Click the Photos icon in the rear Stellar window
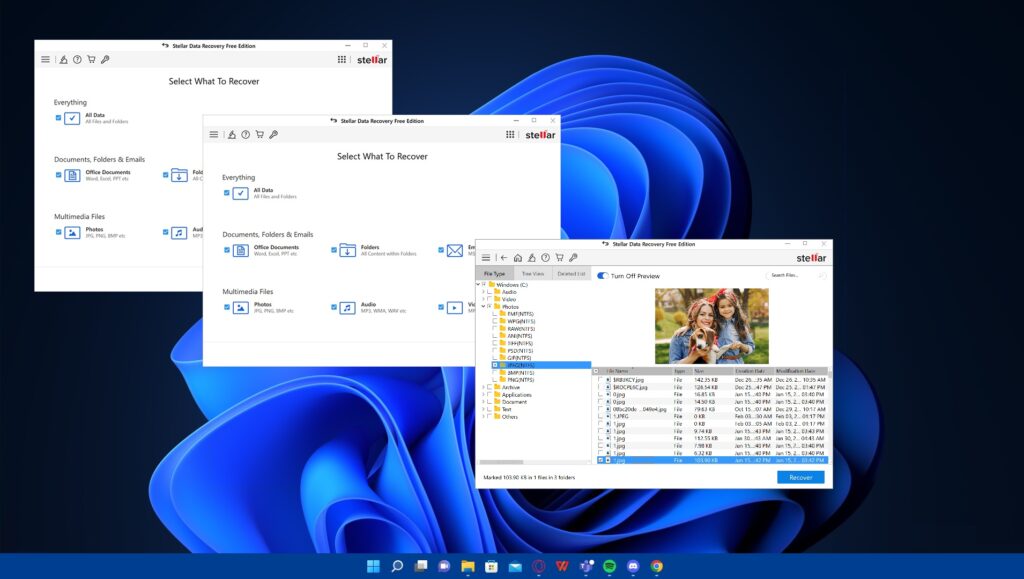 [x=72, y=232]
